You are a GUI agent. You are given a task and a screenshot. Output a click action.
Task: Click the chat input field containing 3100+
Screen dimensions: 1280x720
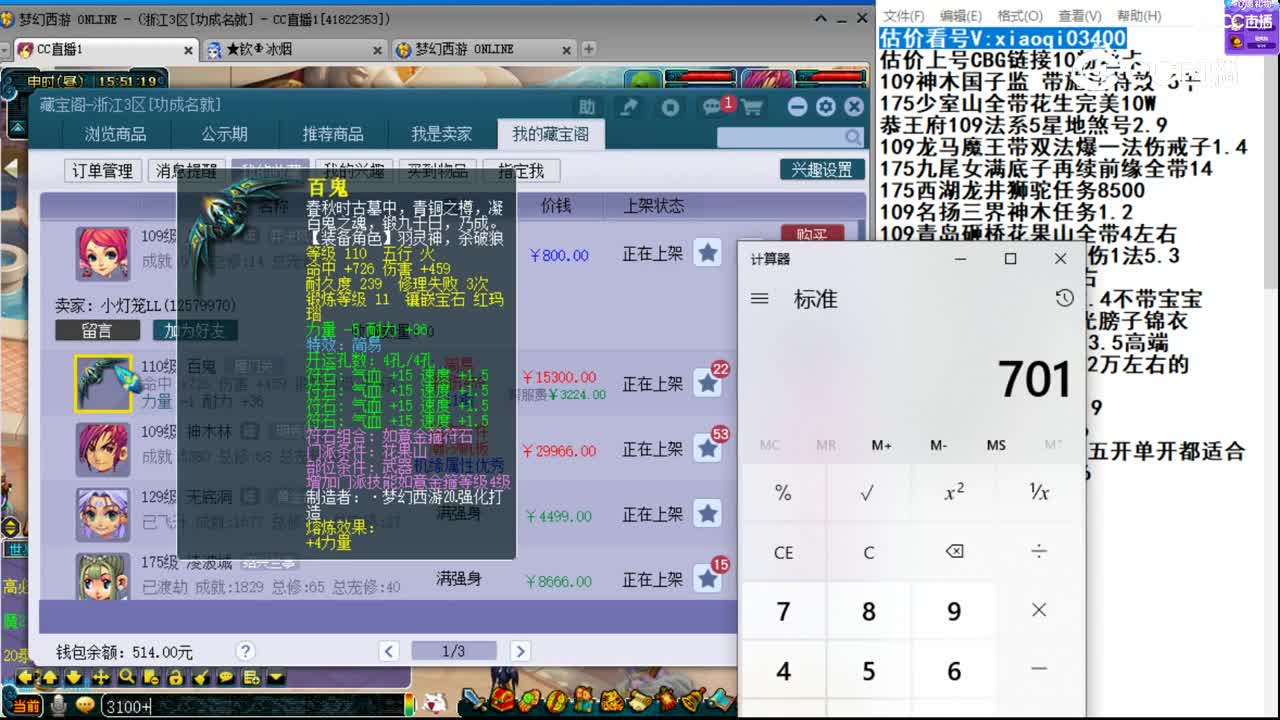[x=254, y=706]
